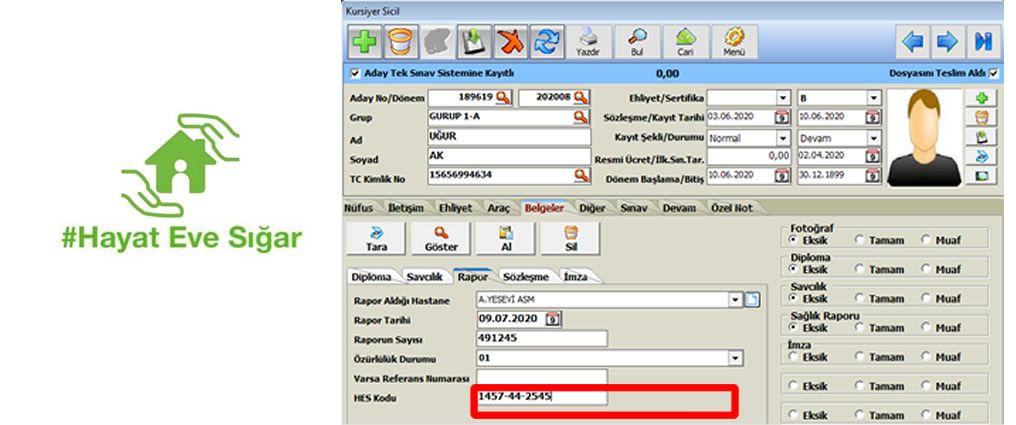Click the green plus icon beside photo
Viewport: 1016px width, 425px height.
click(x=982, y=98)
